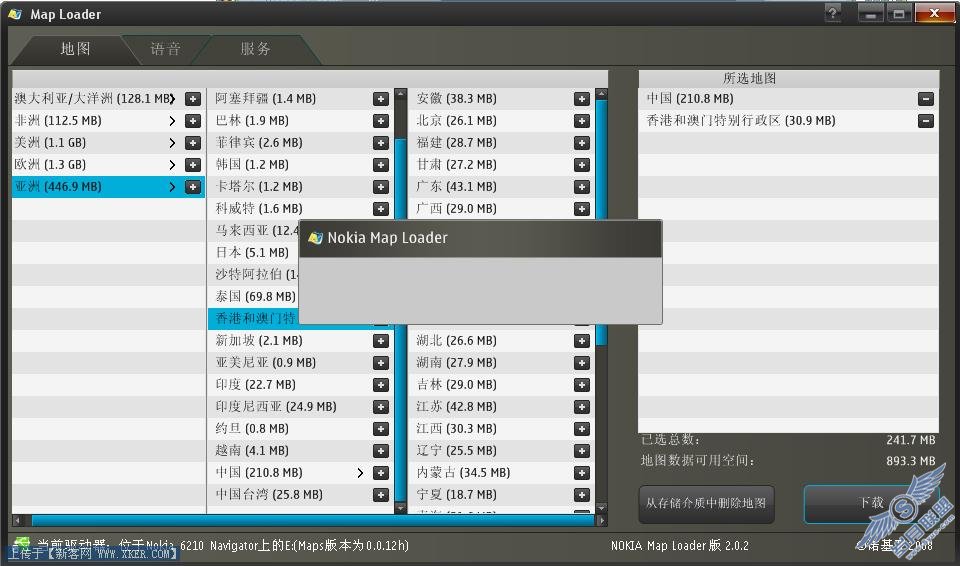Add 美洲 (1.1 GB) with its plus icon
This screenshot has width=960, height=566.
[193, 143]
